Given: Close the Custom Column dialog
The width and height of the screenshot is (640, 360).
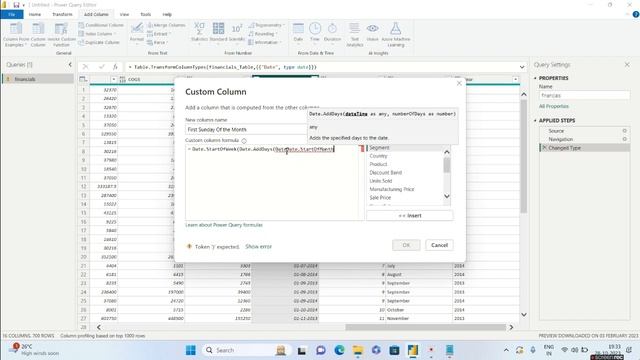Looking at the screenshot, I should (x=459, y=83).
